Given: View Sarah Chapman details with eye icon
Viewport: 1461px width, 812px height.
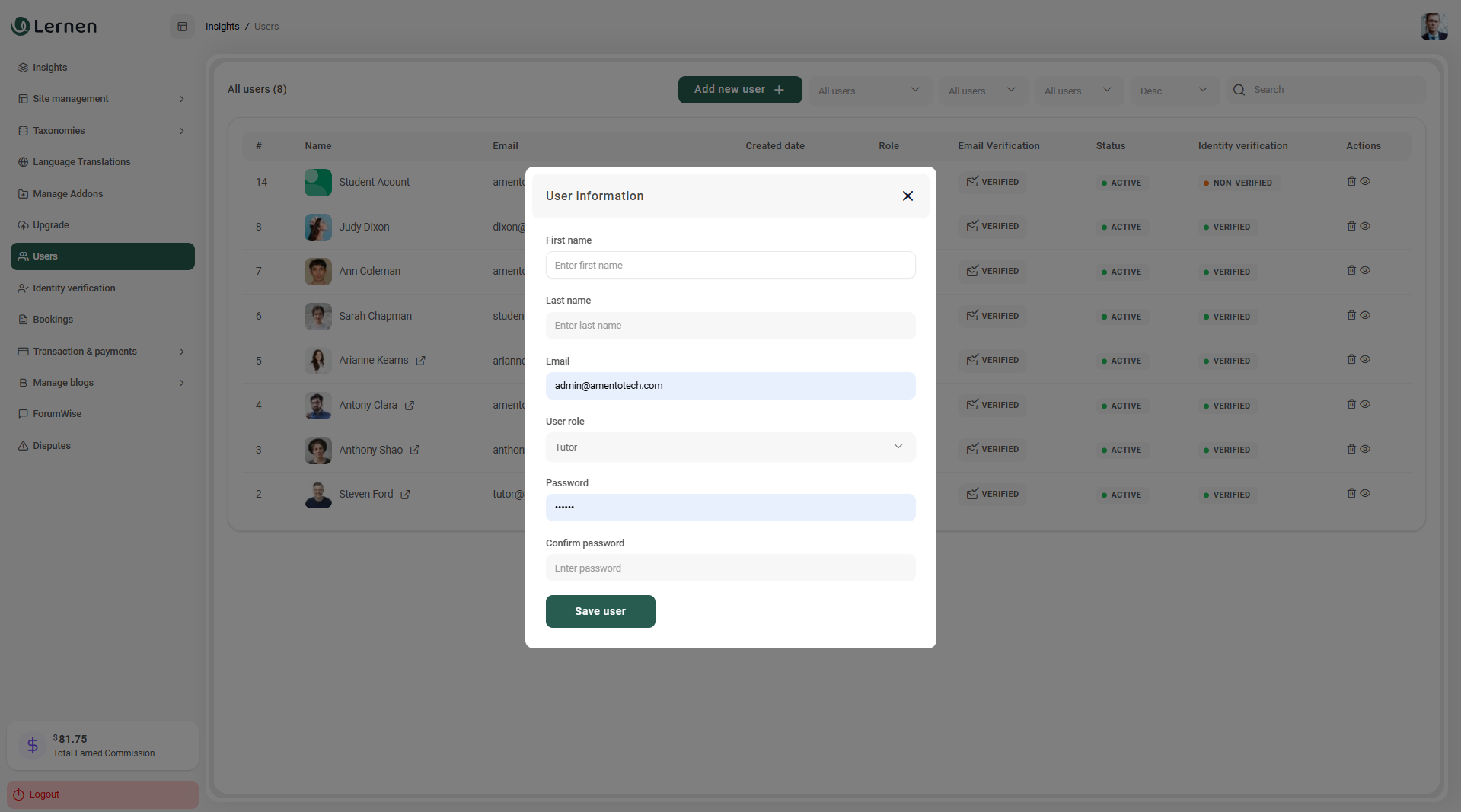Looking at the screenshot, I should tap(1365, 315).
